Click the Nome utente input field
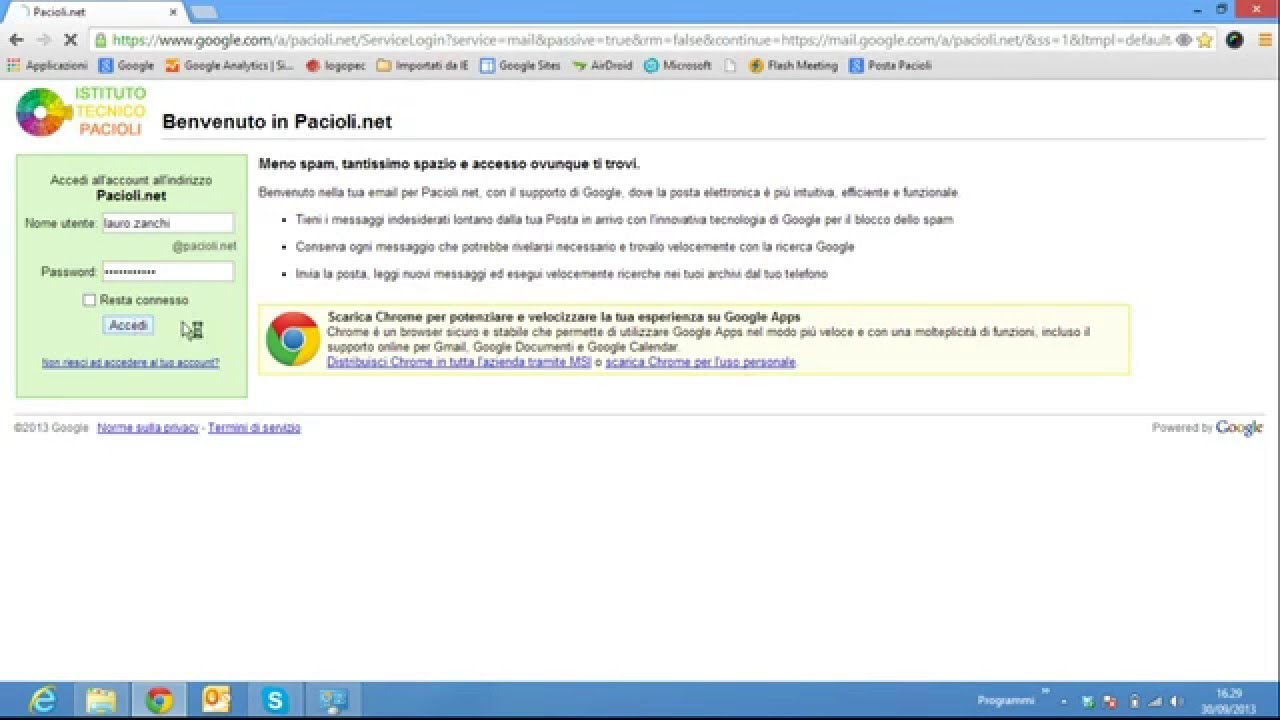Screen dimensions: 1280x720 coord(168,223)
